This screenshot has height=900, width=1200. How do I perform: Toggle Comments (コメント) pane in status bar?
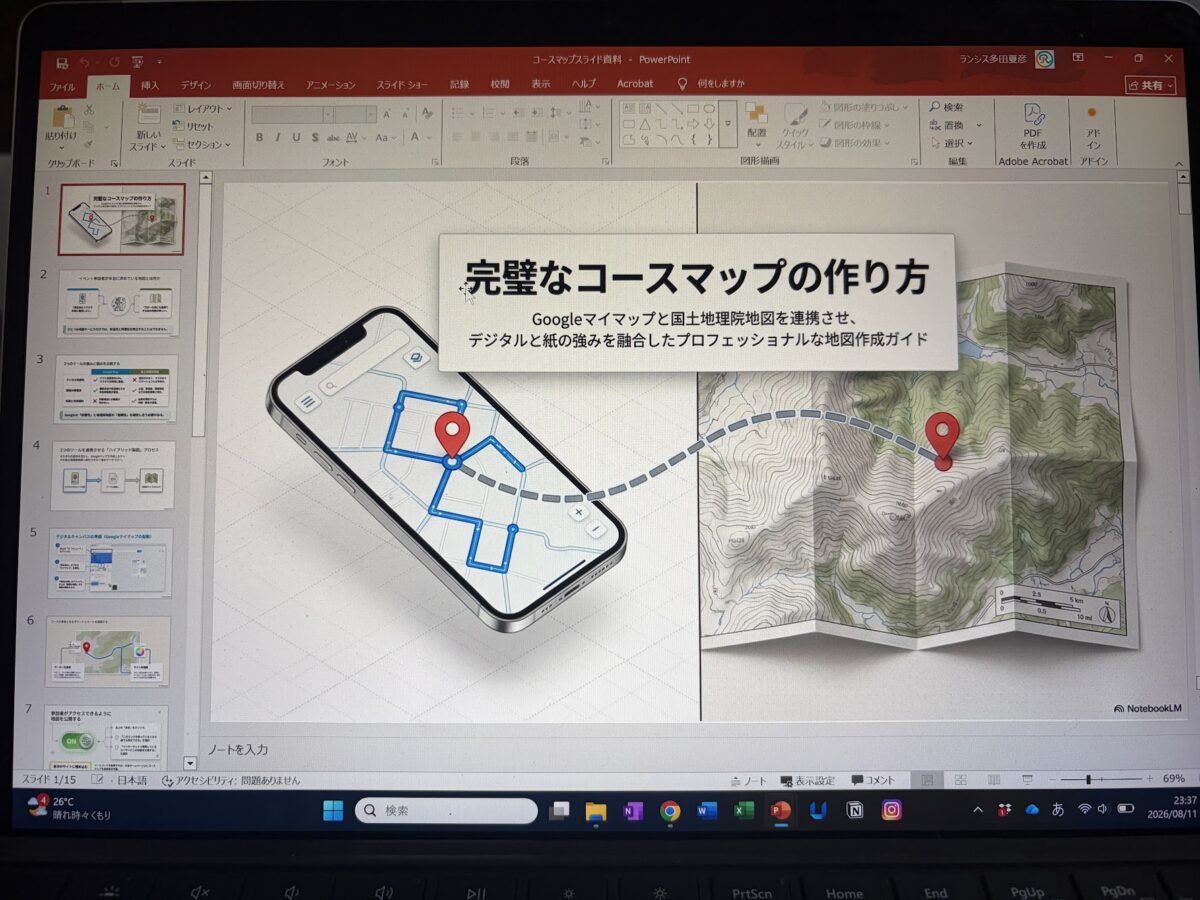coord(875,780)
